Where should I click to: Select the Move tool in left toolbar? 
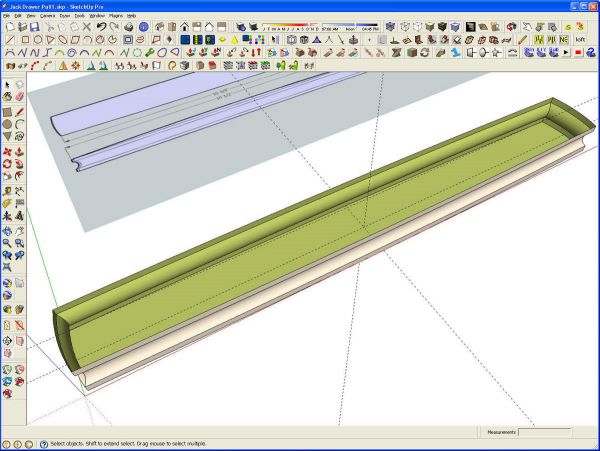(x=7, y=151)
